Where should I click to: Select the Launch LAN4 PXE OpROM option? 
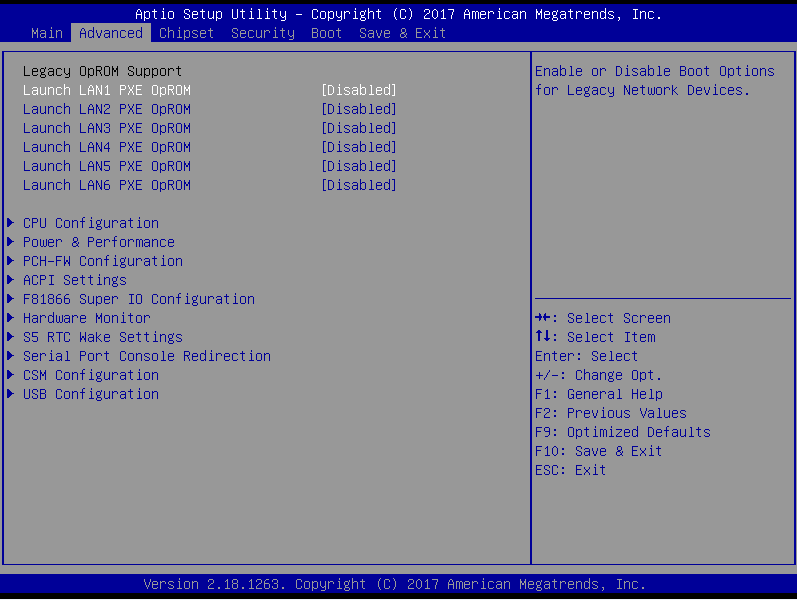tap(106, 147)
